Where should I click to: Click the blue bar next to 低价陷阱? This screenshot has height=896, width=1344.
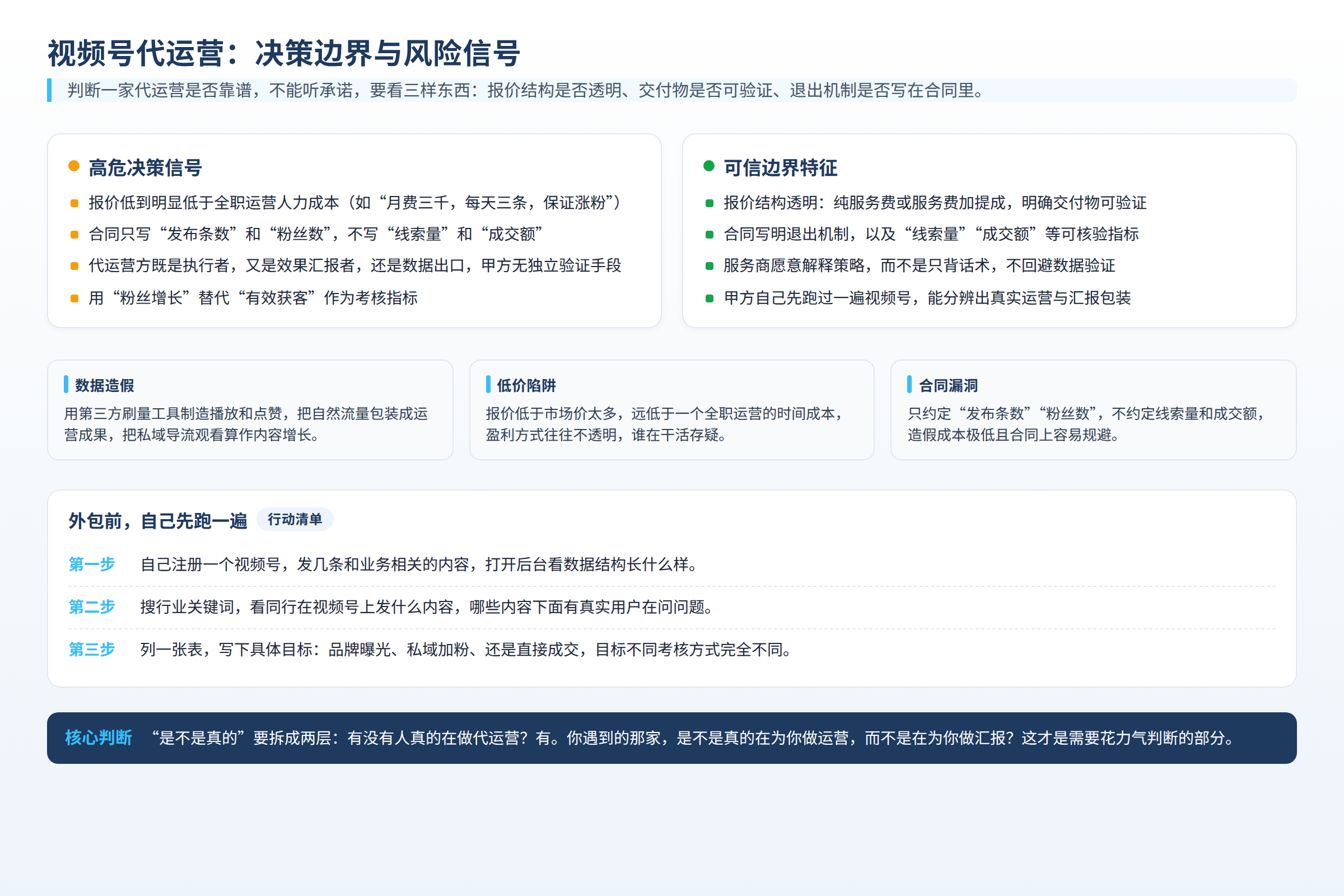click(488, 385)
